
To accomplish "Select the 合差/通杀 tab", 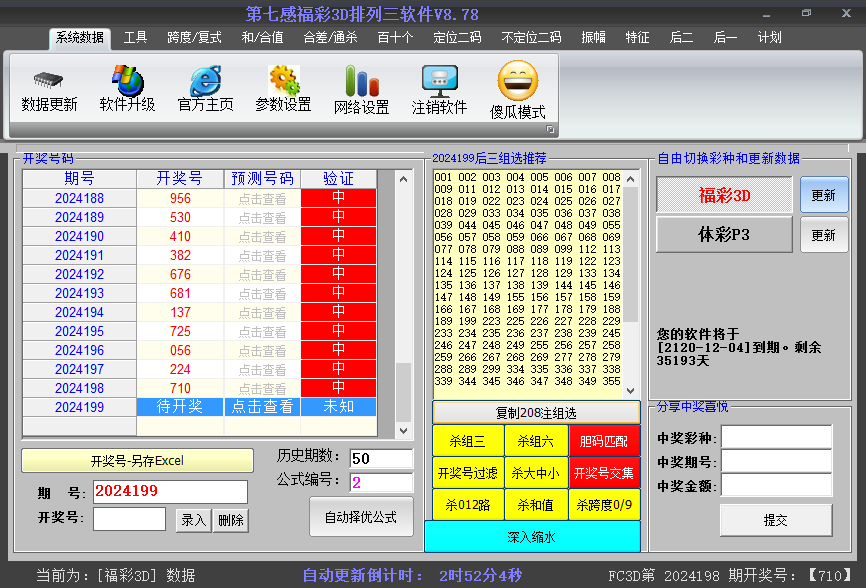I will pos(330,38).
